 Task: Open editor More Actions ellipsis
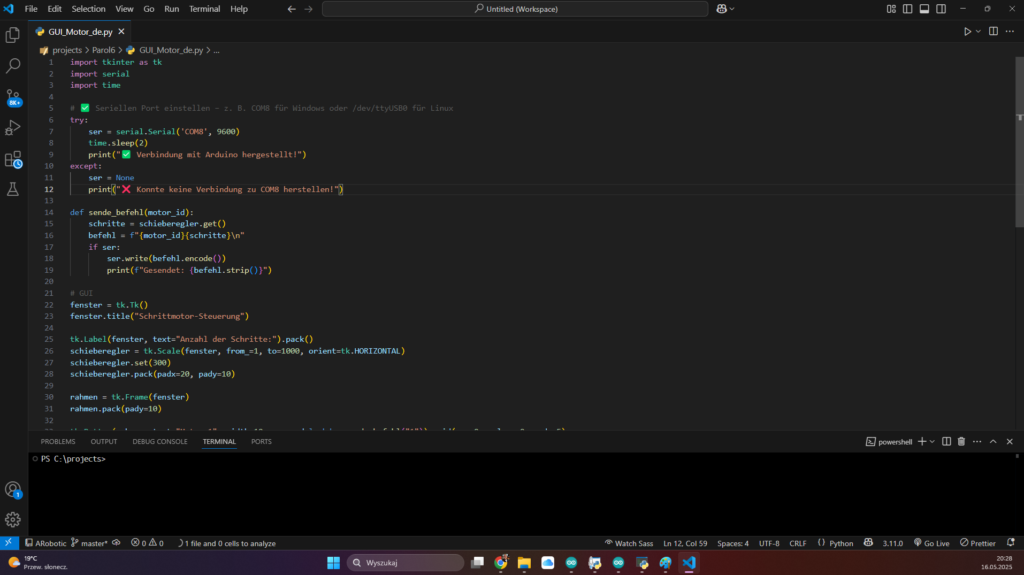1010,31
